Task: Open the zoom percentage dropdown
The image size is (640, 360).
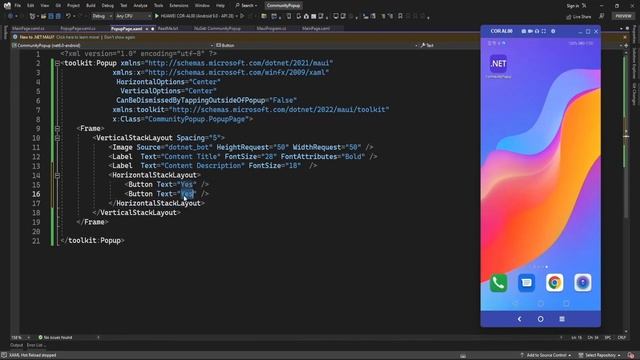Action: [x=21, y=338]
